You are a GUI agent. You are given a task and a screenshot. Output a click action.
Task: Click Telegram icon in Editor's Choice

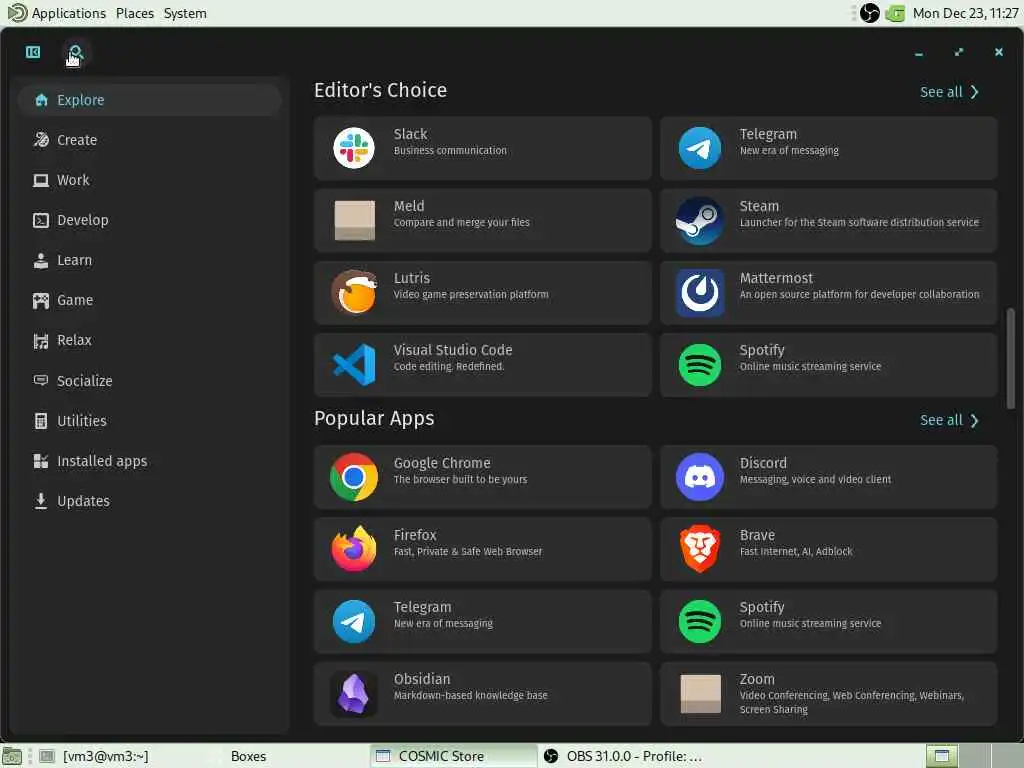click(699, 148)
